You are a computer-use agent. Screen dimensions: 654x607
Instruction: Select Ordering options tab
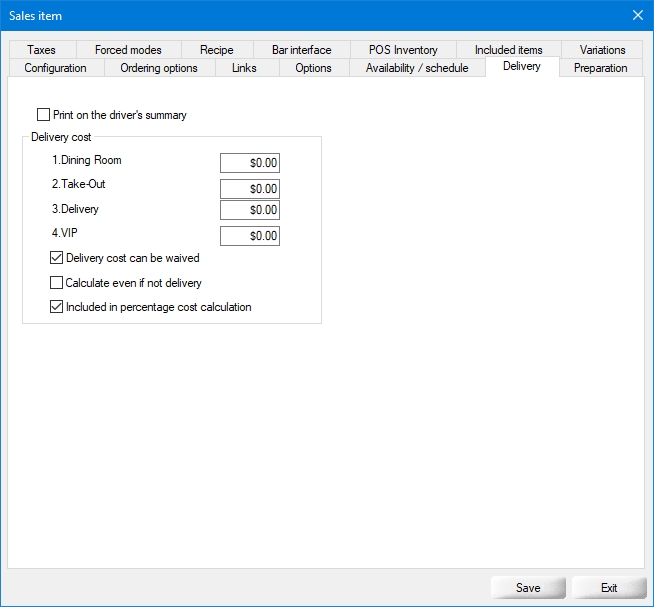(x=159, y=68)
